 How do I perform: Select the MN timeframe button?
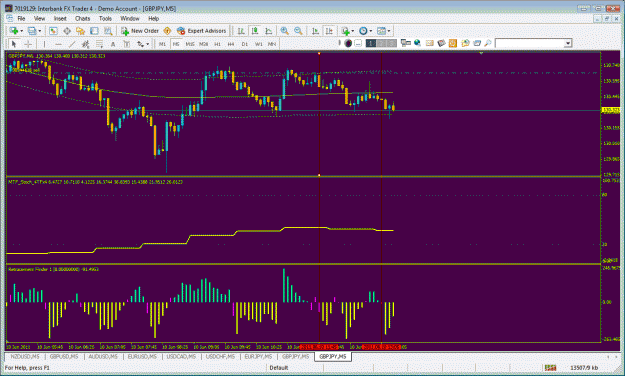(272, 44)
